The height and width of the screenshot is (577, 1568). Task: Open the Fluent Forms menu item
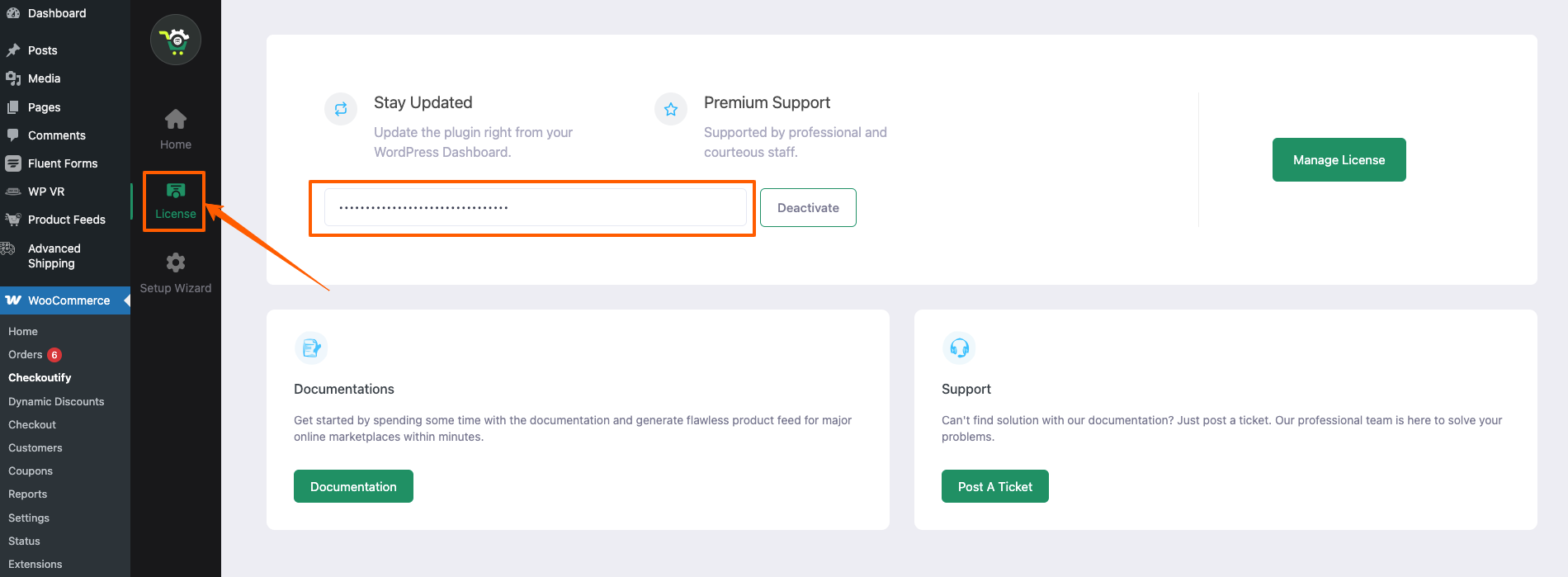click(62, 163)
